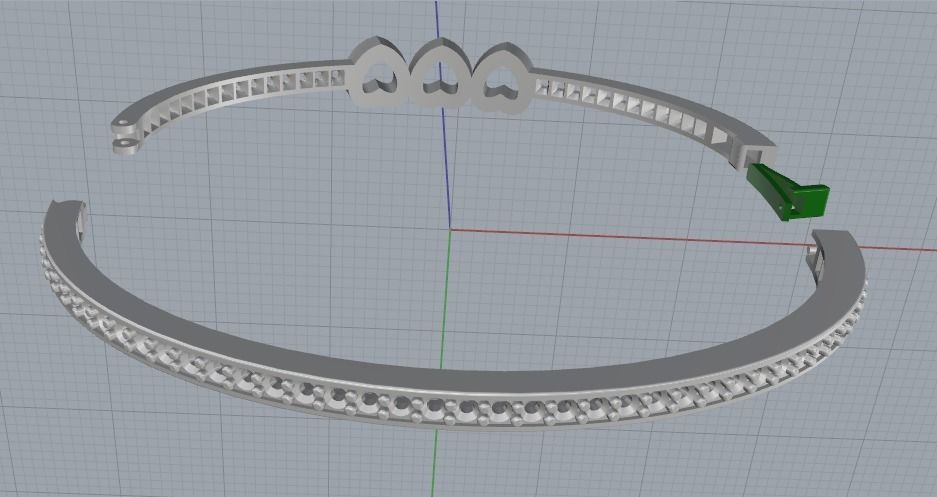This screenshot has width=937, height=497.
Task: Select the middle heart on the bracelet
Action: [441, 73]
